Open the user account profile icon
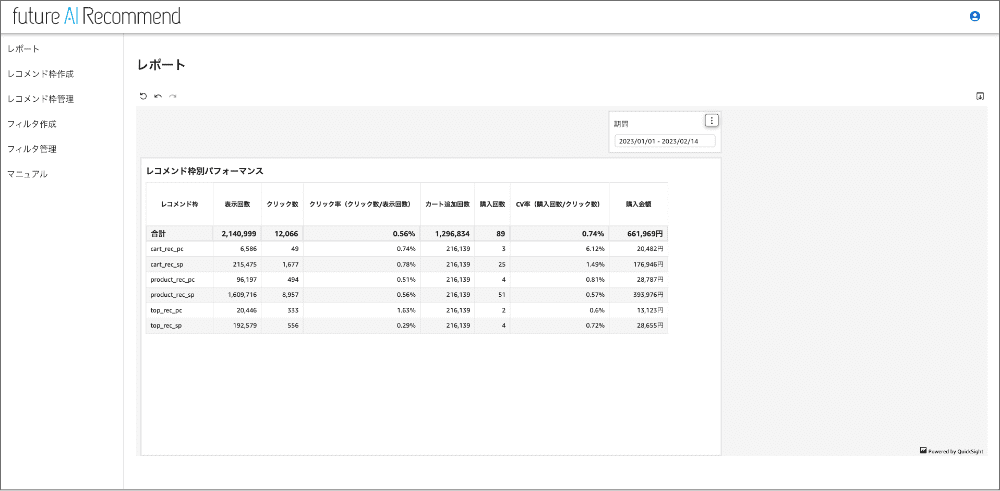The image size is (1000, 491). 975,16
